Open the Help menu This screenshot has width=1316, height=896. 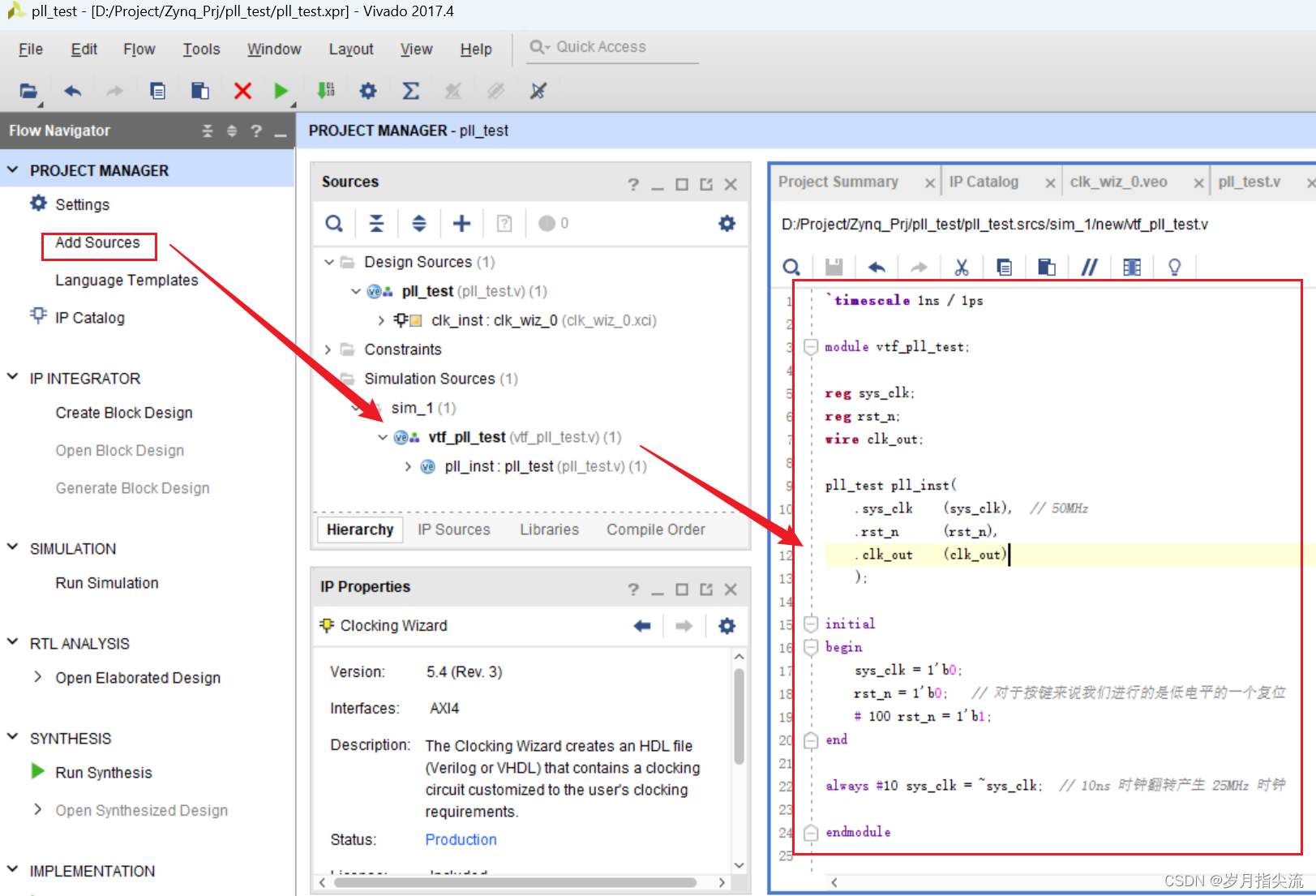click(x=476, y=49)
